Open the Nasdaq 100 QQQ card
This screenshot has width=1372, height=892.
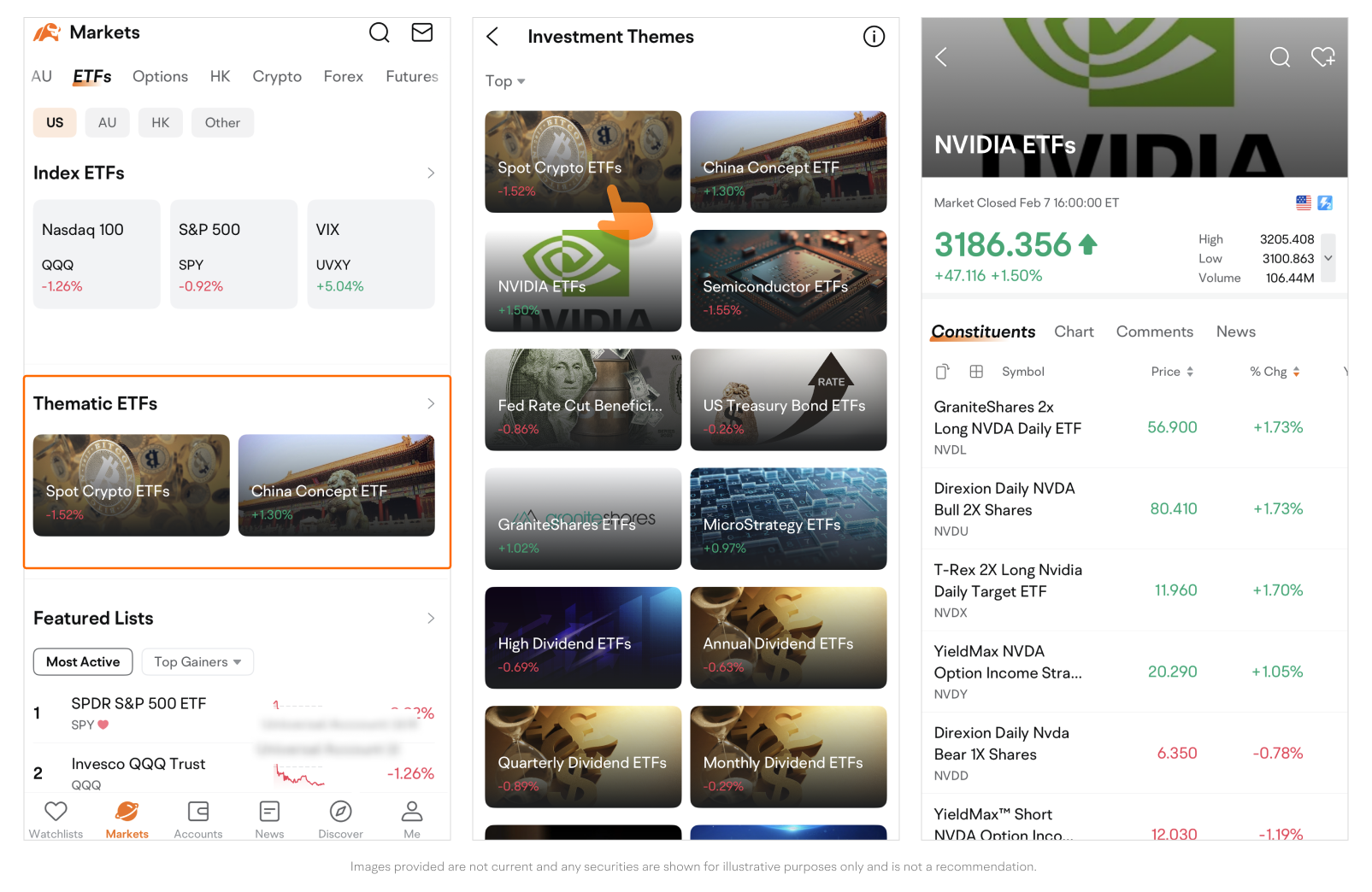(x=97, y=254)
